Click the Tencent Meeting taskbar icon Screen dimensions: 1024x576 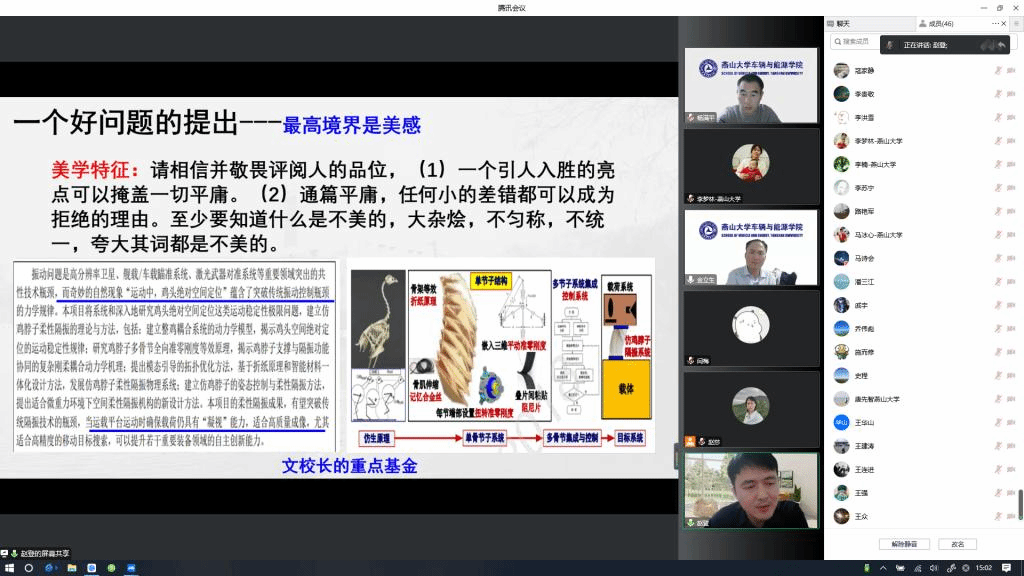[x=131, y=568]
